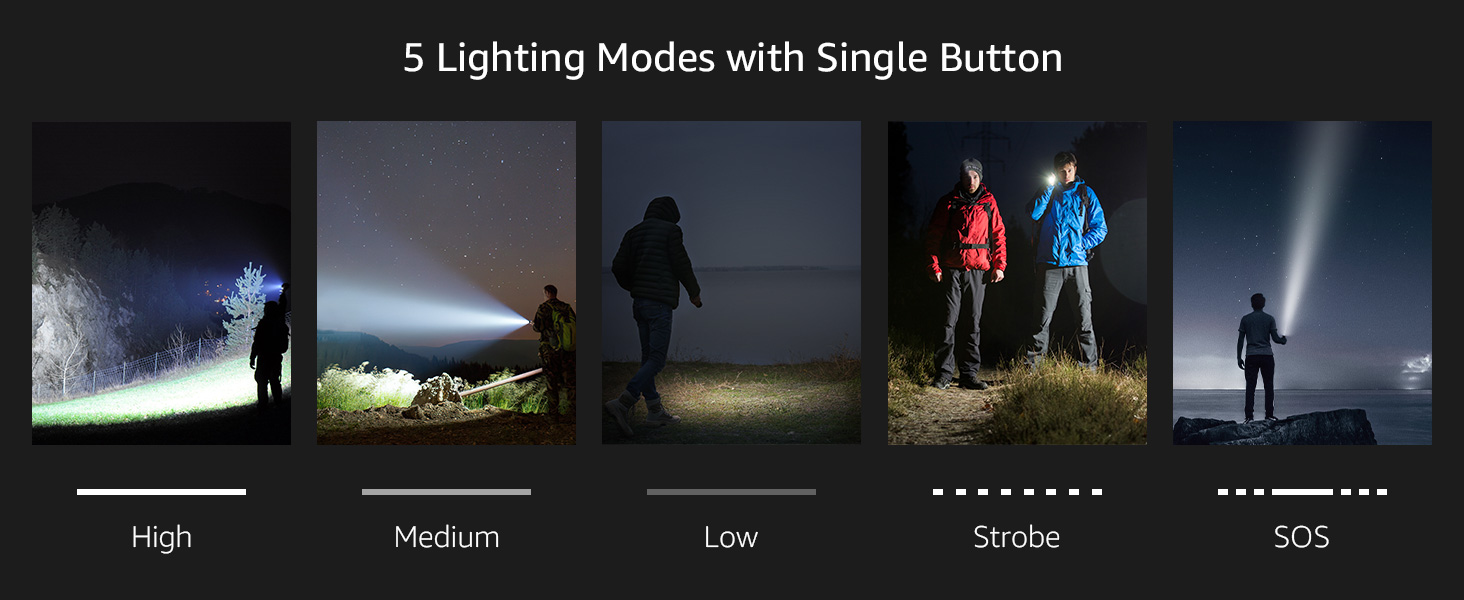Select the High label
The width and height of the screenshot is (1464, 600).
[161, 537]
